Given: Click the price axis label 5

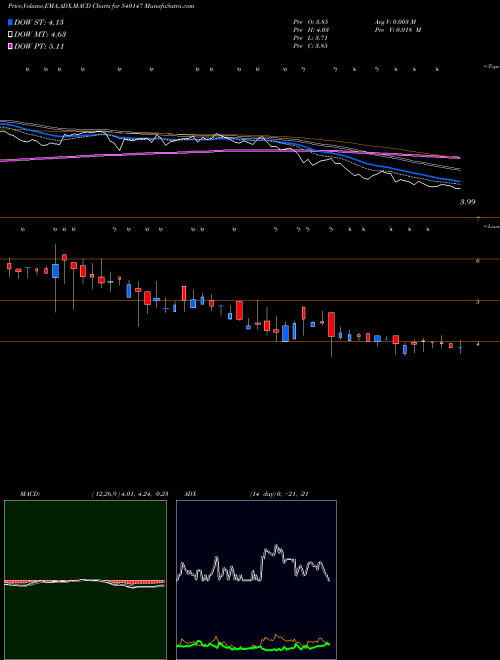Looking at the screenshot, I should (x=478, y=302).
